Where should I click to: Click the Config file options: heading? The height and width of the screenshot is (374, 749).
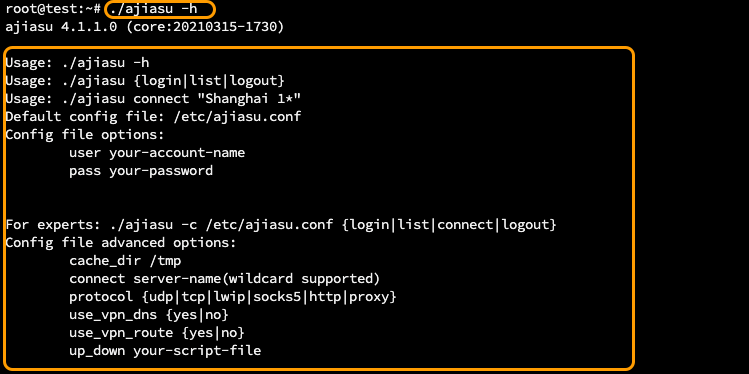pos(85,135)
